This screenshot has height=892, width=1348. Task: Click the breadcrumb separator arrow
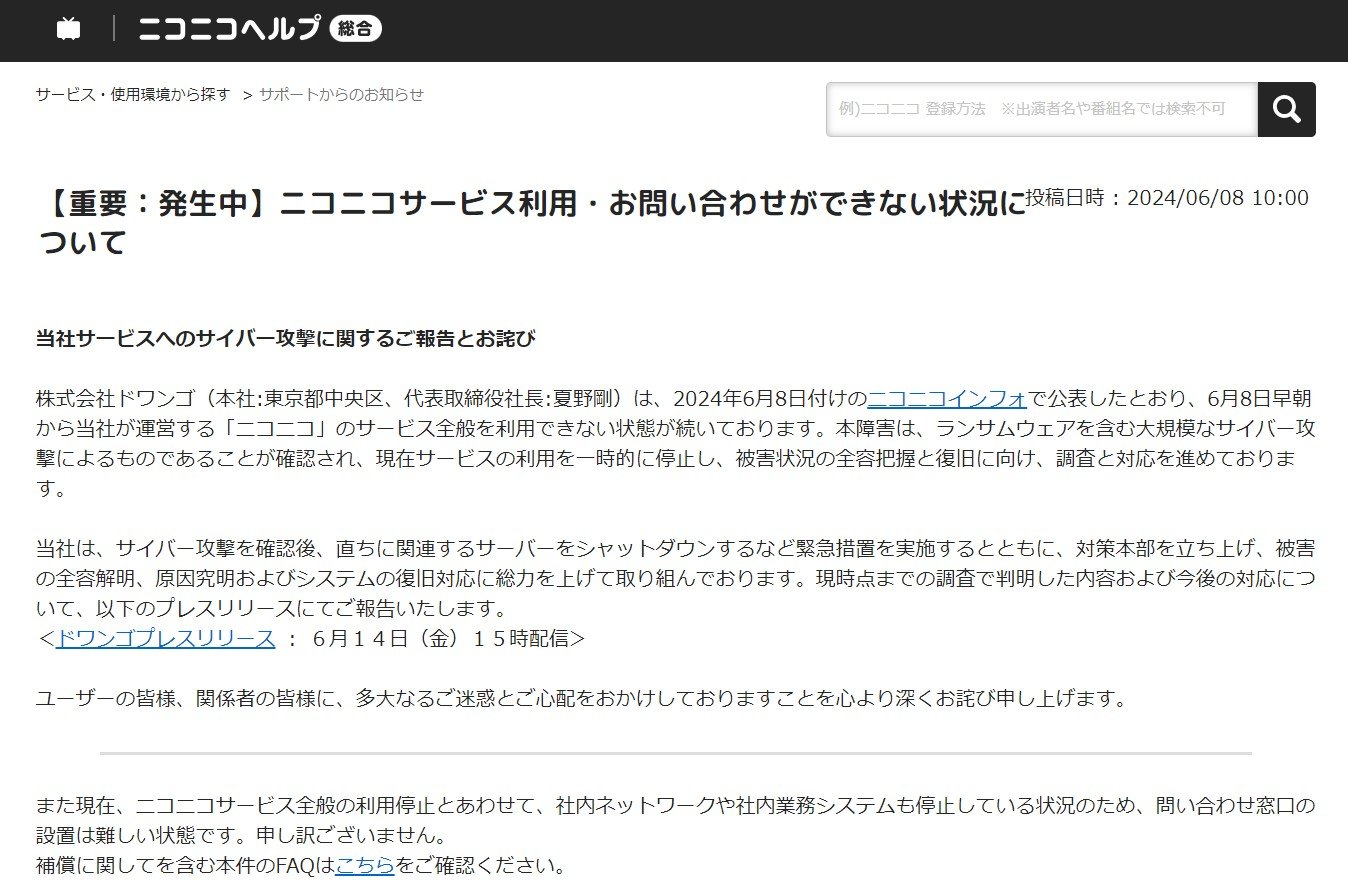click(x=246, y=95)
